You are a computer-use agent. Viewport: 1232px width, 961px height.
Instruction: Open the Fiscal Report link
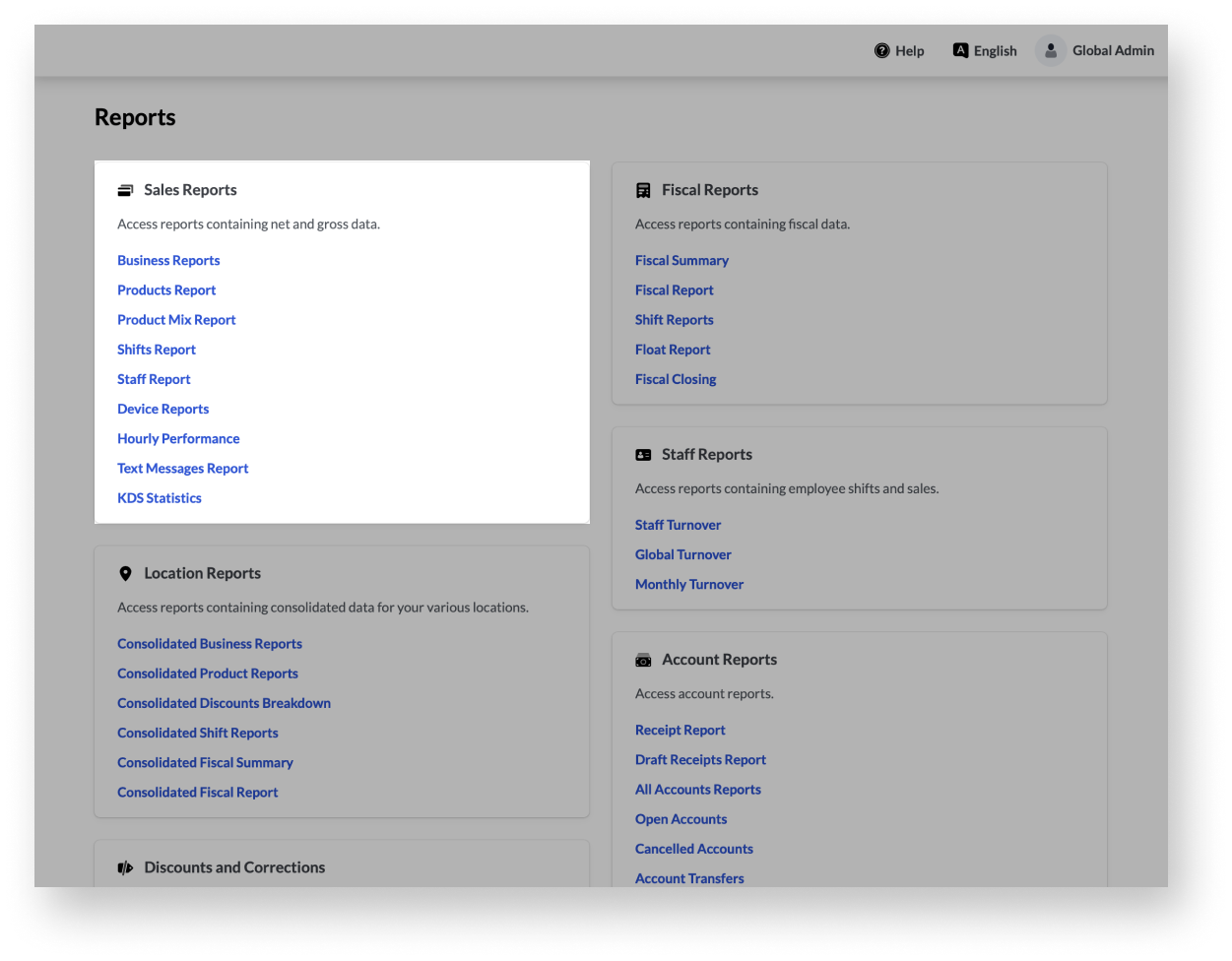675,290
